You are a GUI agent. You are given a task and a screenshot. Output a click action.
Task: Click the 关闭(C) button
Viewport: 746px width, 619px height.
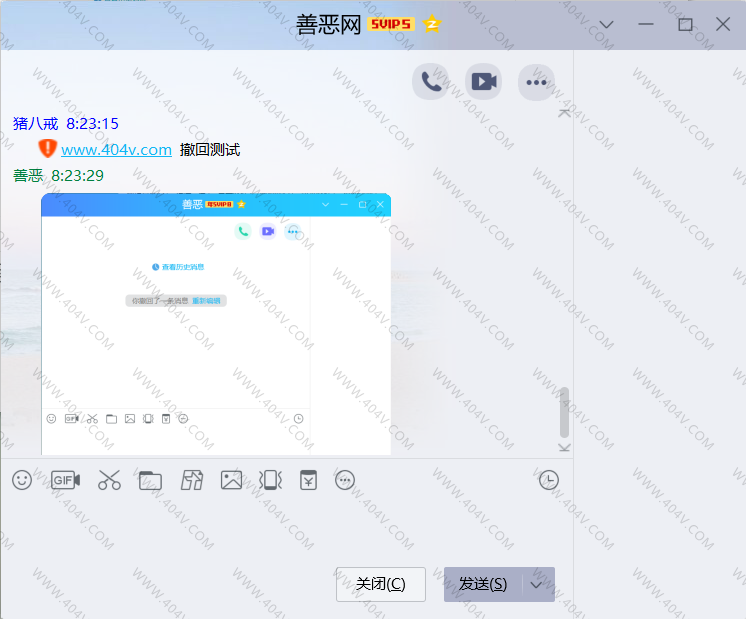pyautogui.click(x=381, y=584)
